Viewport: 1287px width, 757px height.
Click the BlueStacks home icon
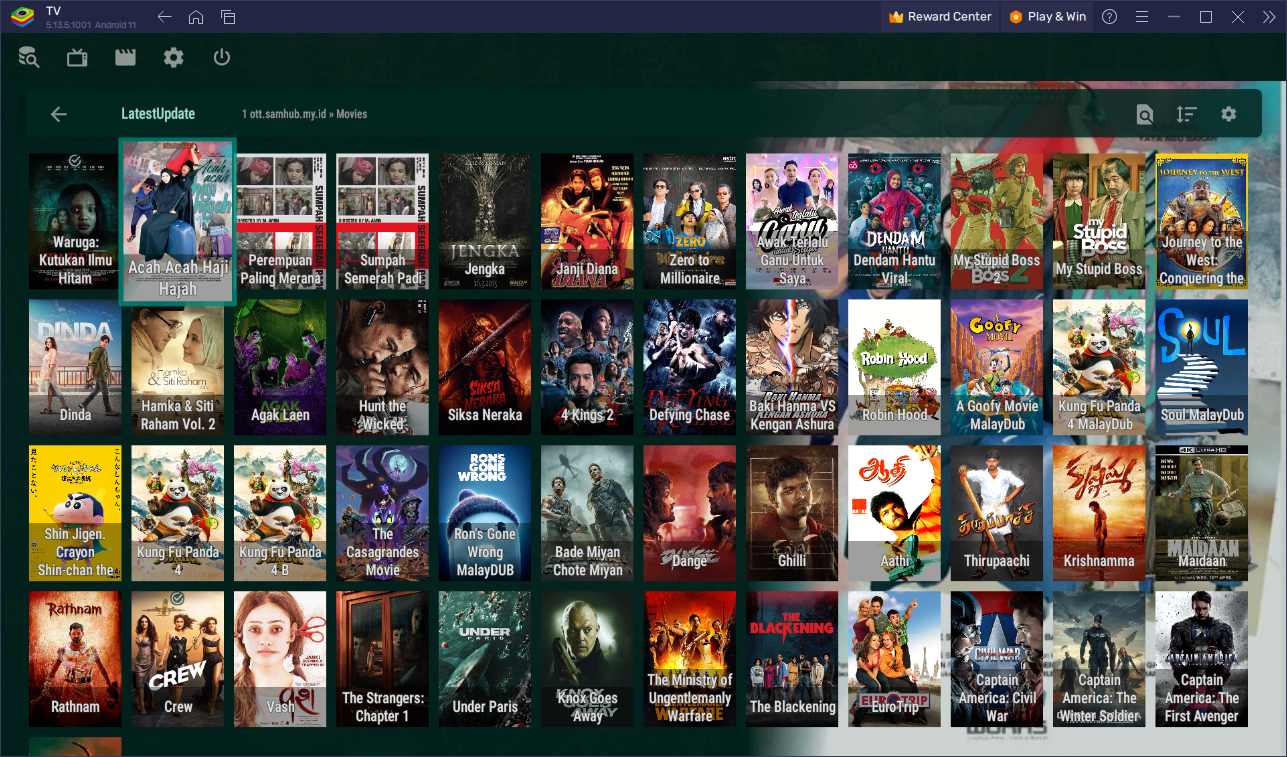196,17
